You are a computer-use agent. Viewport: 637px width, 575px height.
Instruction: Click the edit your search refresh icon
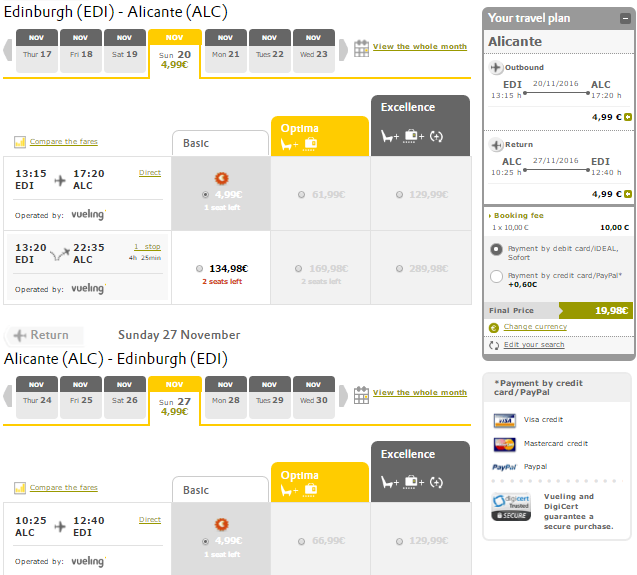point(494,345)
